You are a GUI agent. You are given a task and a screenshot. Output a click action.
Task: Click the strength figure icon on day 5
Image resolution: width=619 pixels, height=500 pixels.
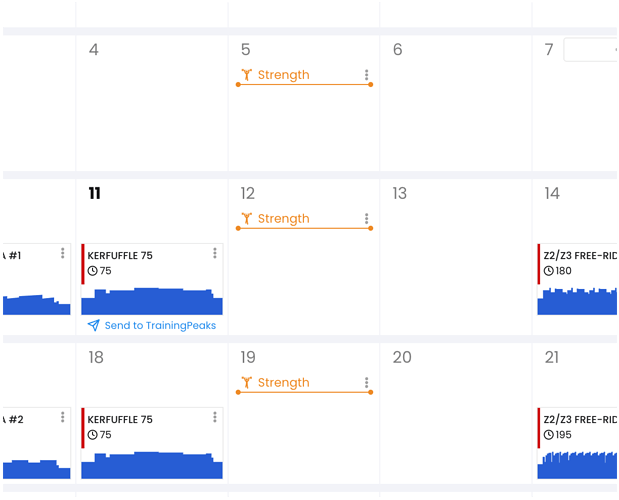pyautogui.click(x=247, y=75)
